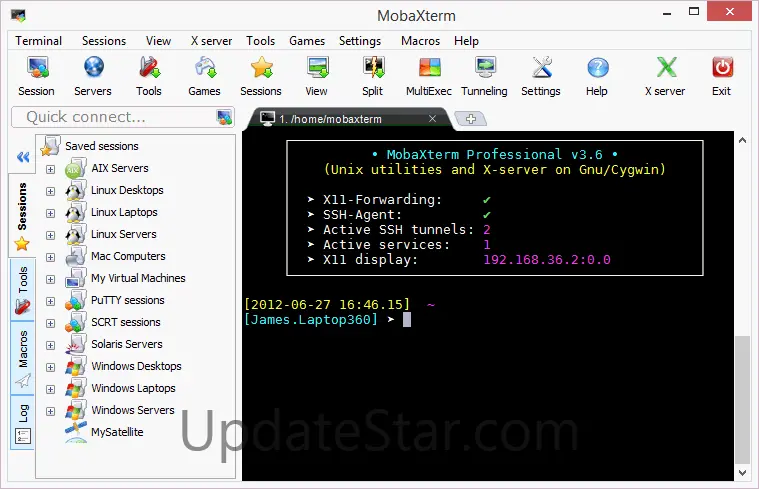Select the Linux Servers tree item
759x489 pixels.
tap(123, 234)
